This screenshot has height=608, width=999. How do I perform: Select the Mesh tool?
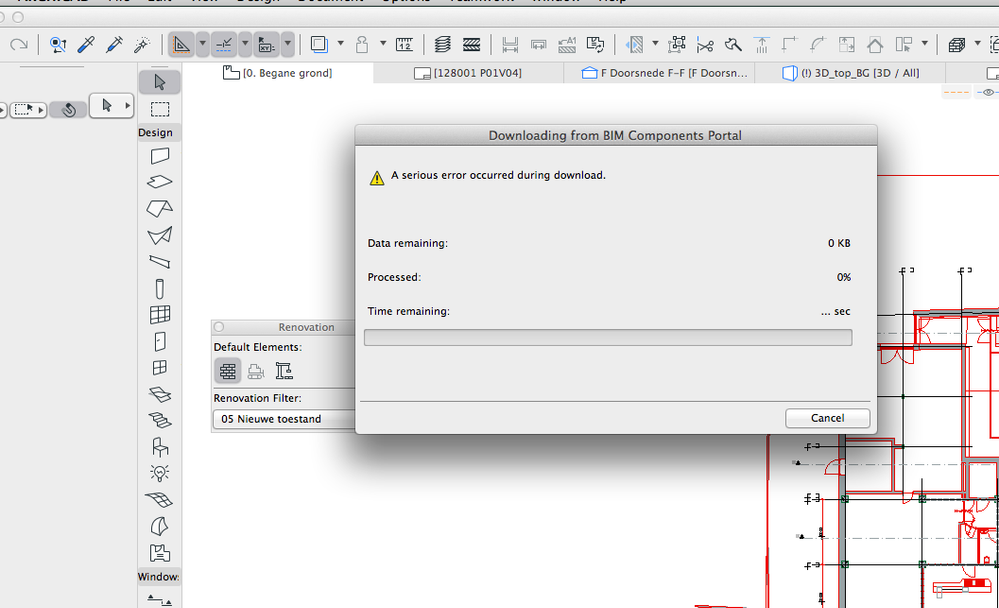coord(159,500)
